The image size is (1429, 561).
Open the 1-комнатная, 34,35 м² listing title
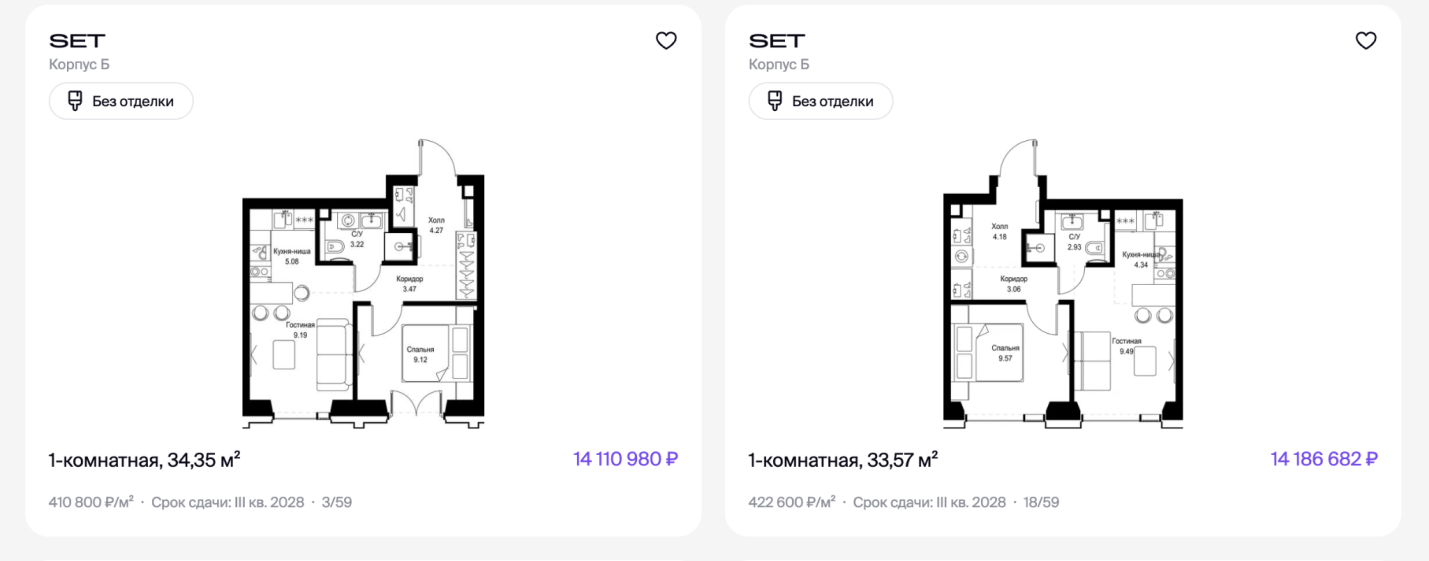tap(145, 460)
